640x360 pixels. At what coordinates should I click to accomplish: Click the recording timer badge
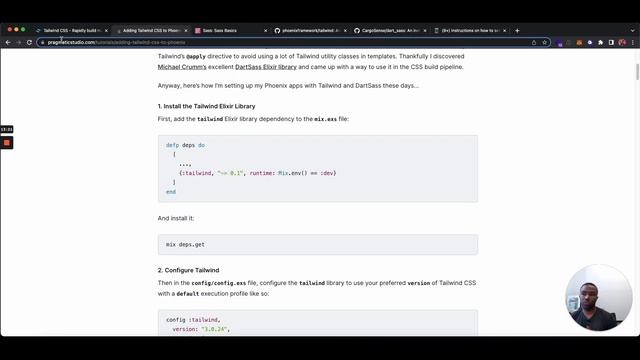click(x=7, y=129)
